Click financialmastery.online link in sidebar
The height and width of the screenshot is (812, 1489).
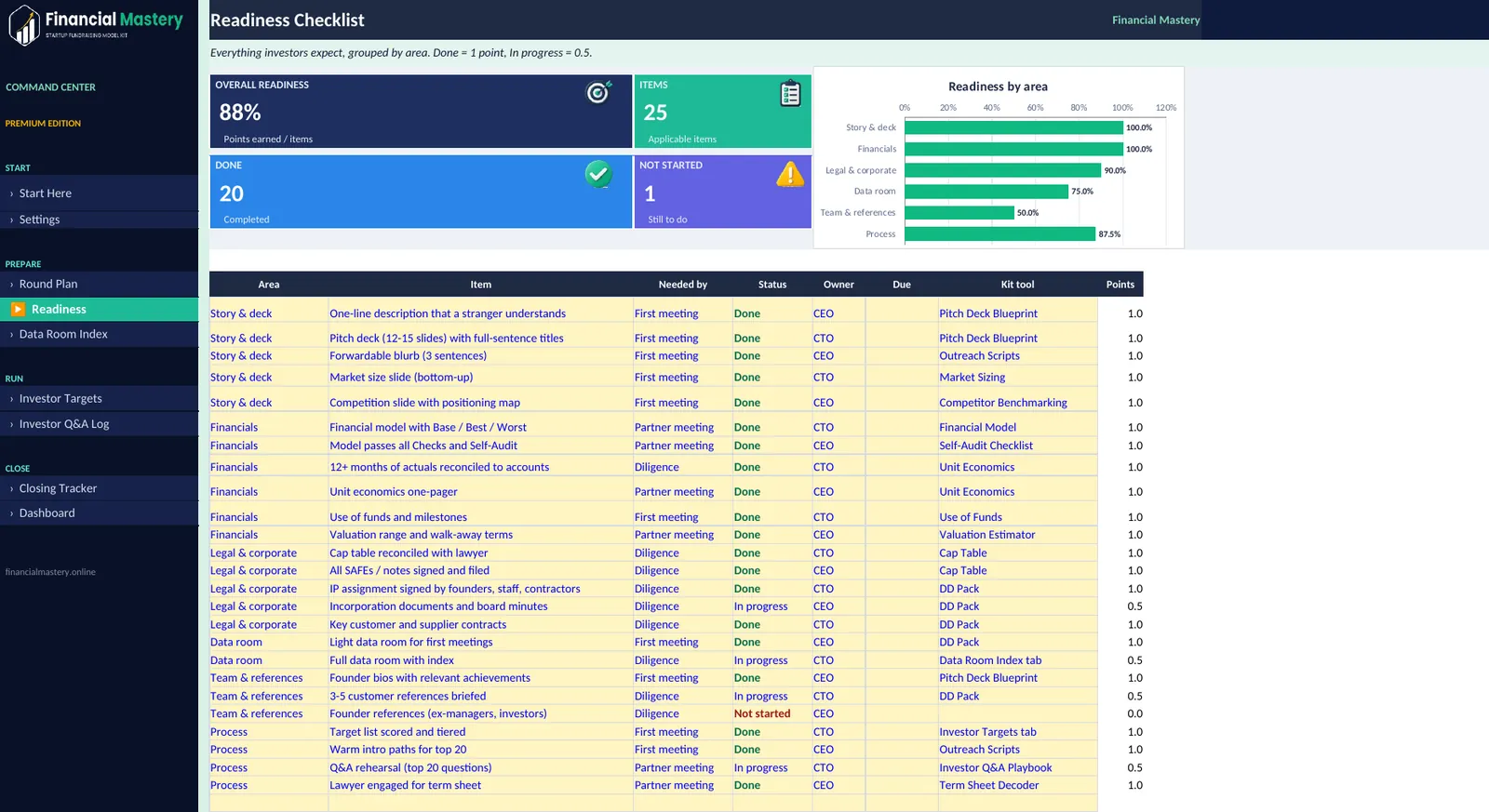50,572
